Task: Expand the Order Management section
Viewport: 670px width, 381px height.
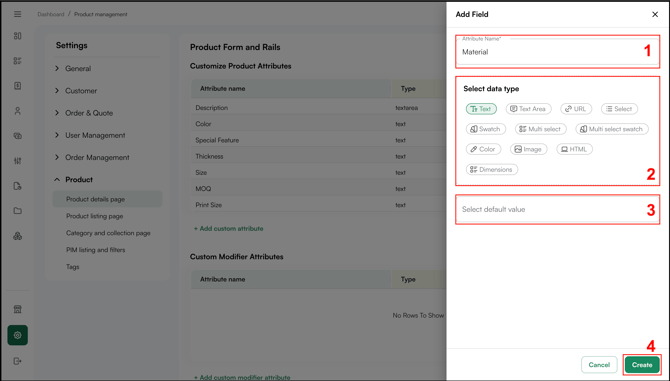Action: 92,157
